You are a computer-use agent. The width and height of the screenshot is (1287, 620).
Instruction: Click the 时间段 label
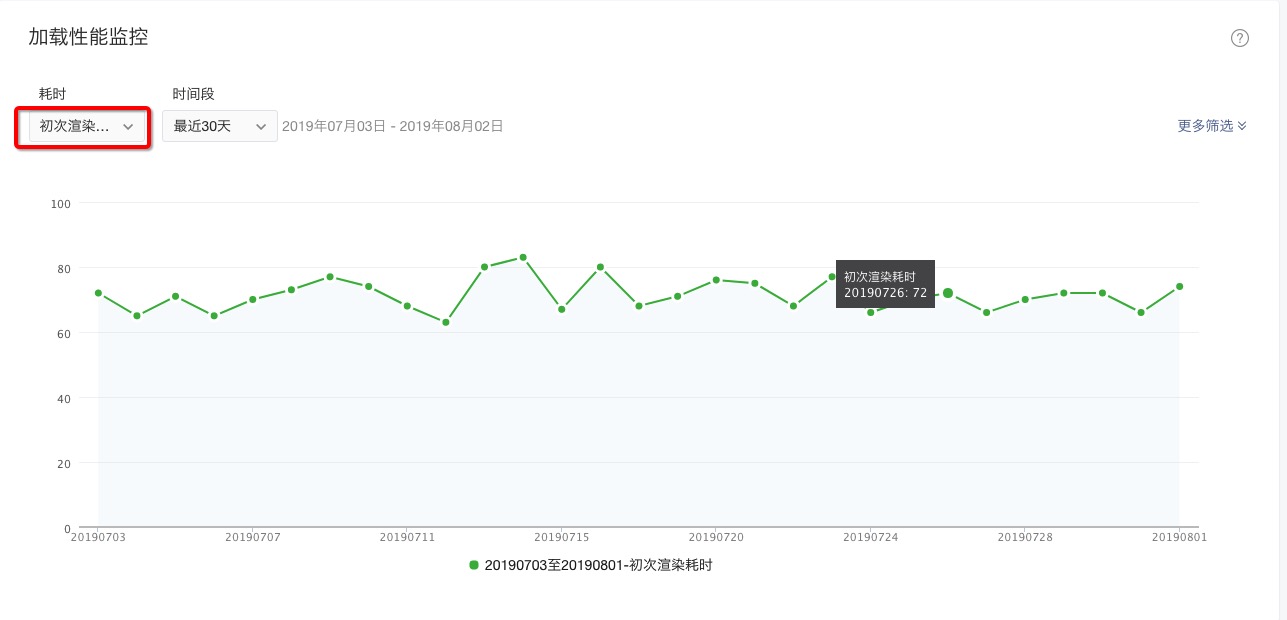(193, 94)
